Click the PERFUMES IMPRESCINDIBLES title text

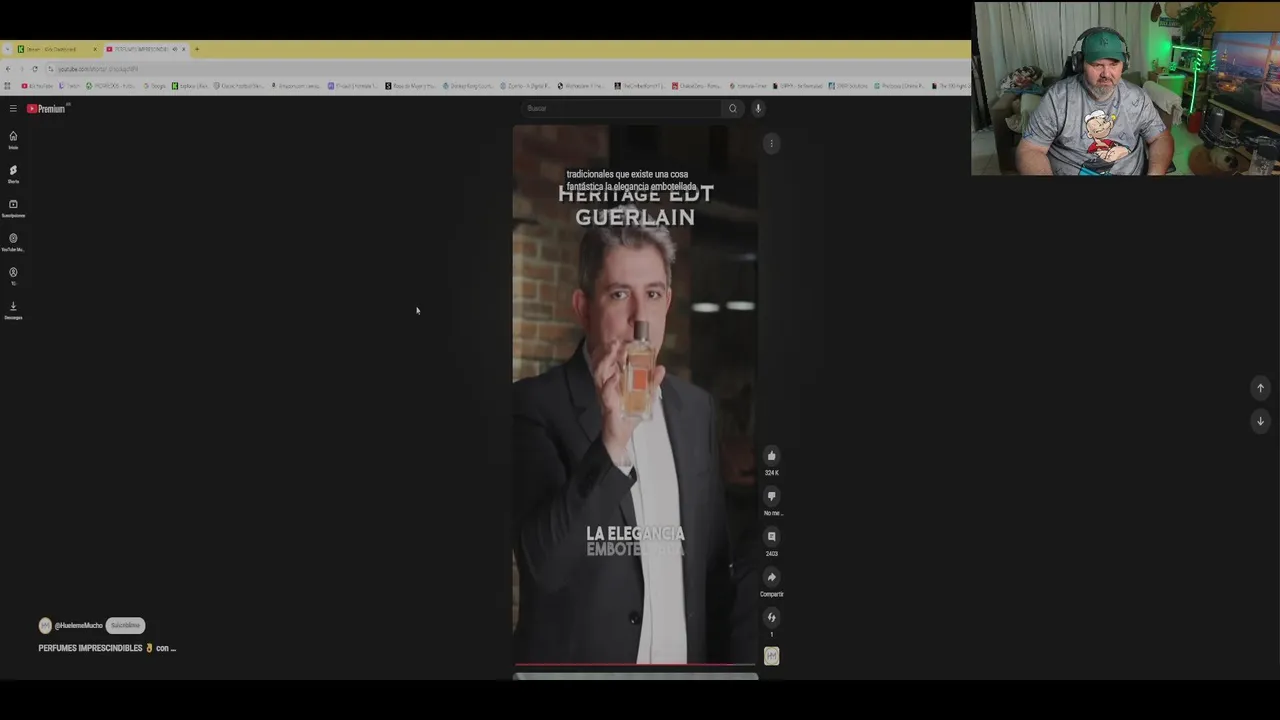(x=107, y=648)
